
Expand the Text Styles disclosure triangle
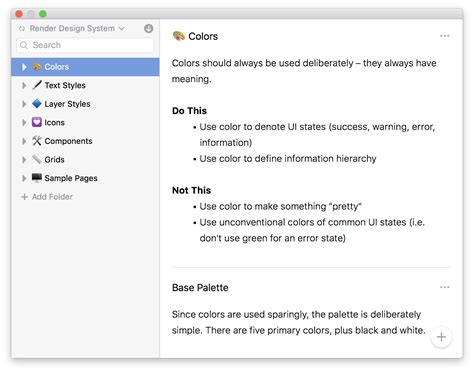click(x=24, y=85)
